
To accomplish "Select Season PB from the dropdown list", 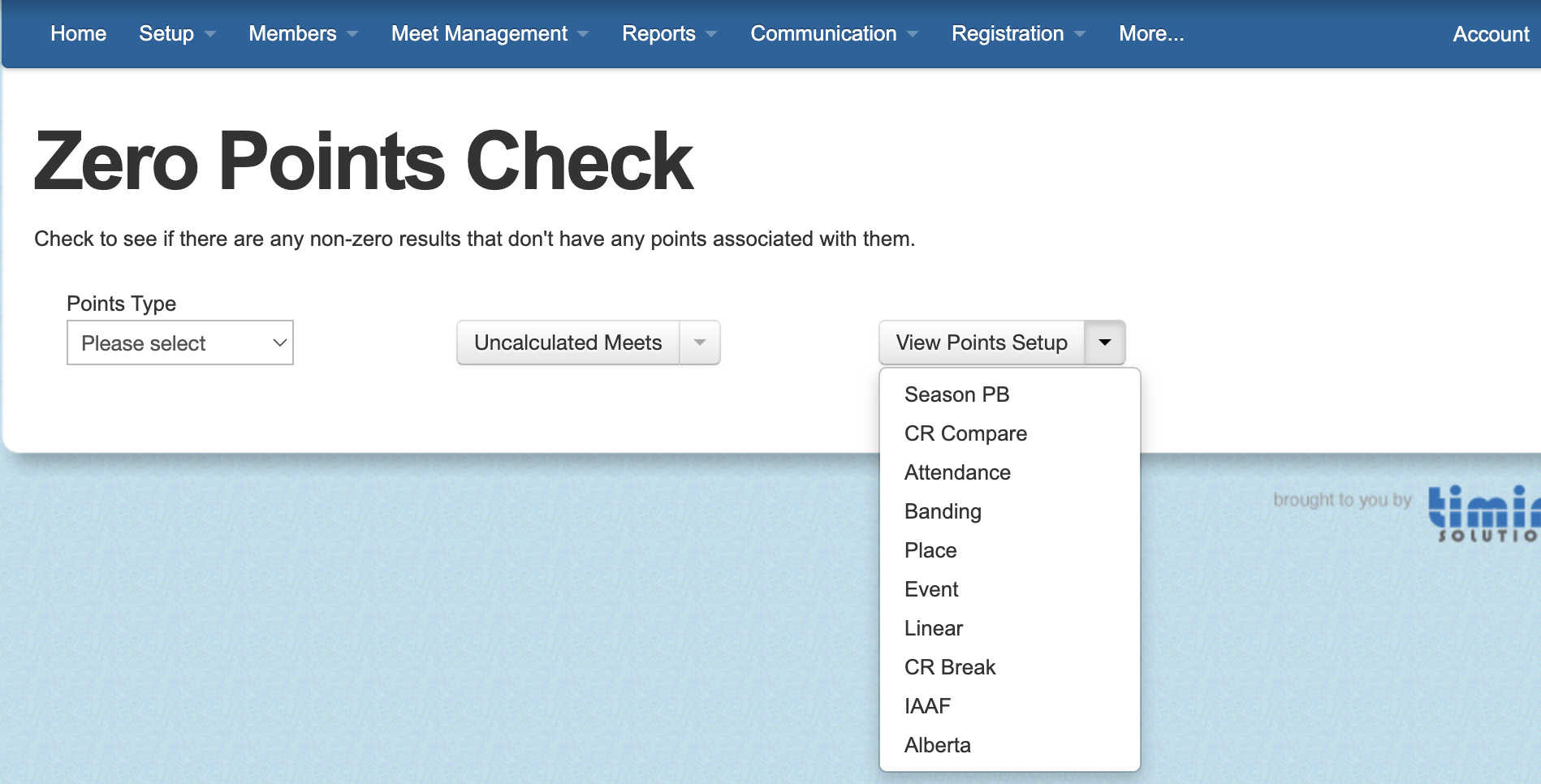I will pos(1010,394).
